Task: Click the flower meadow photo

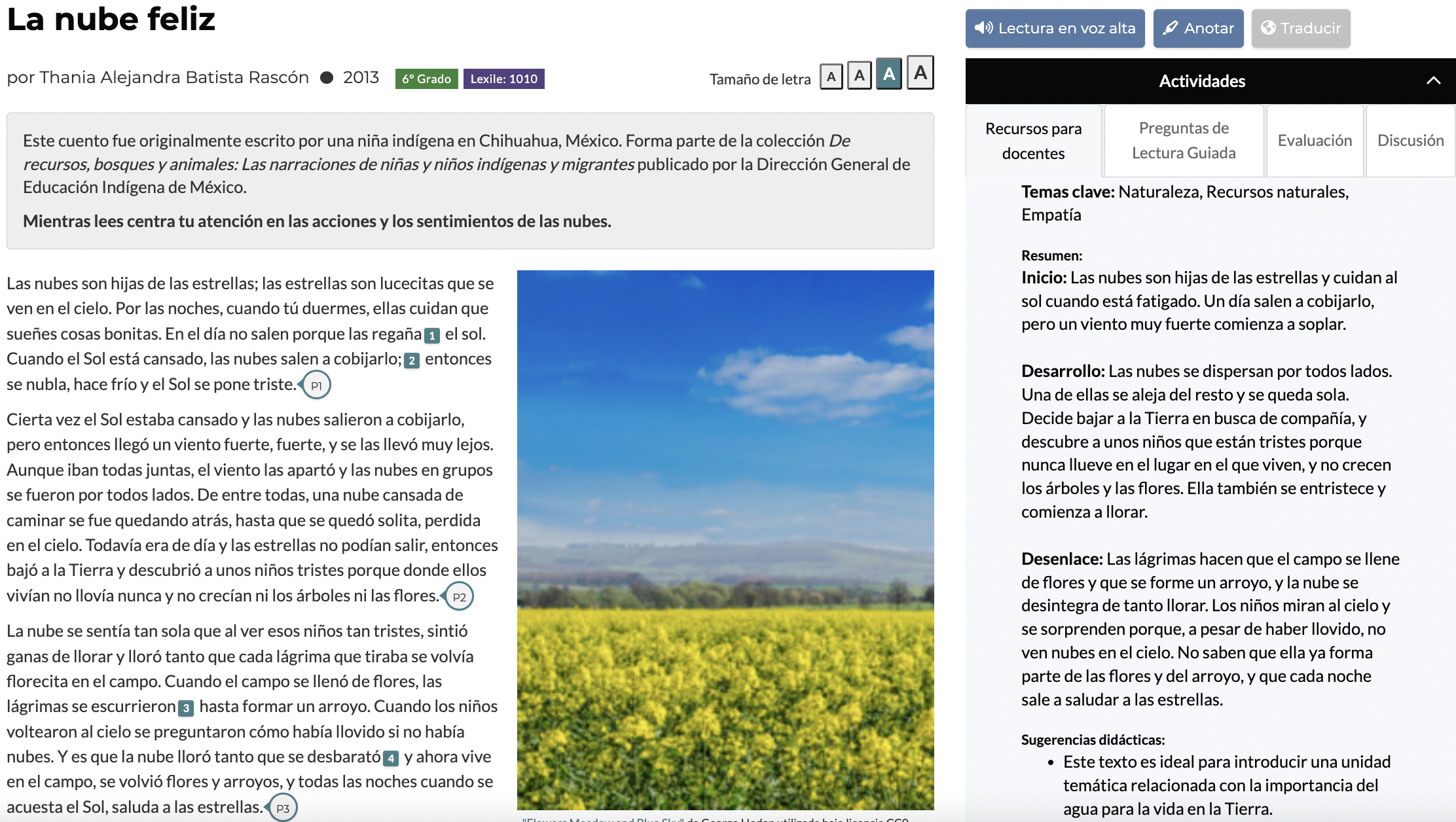Action: click(725, 540)
